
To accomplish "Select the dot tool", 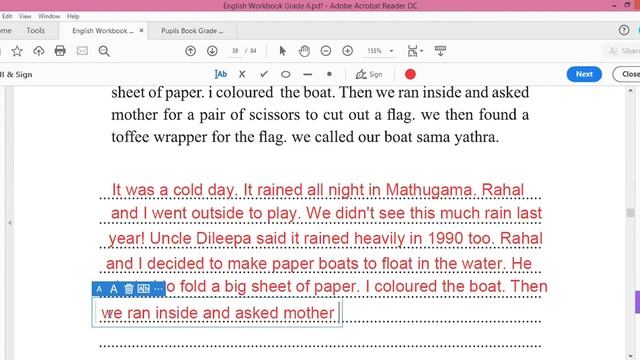I will point(329,74).
